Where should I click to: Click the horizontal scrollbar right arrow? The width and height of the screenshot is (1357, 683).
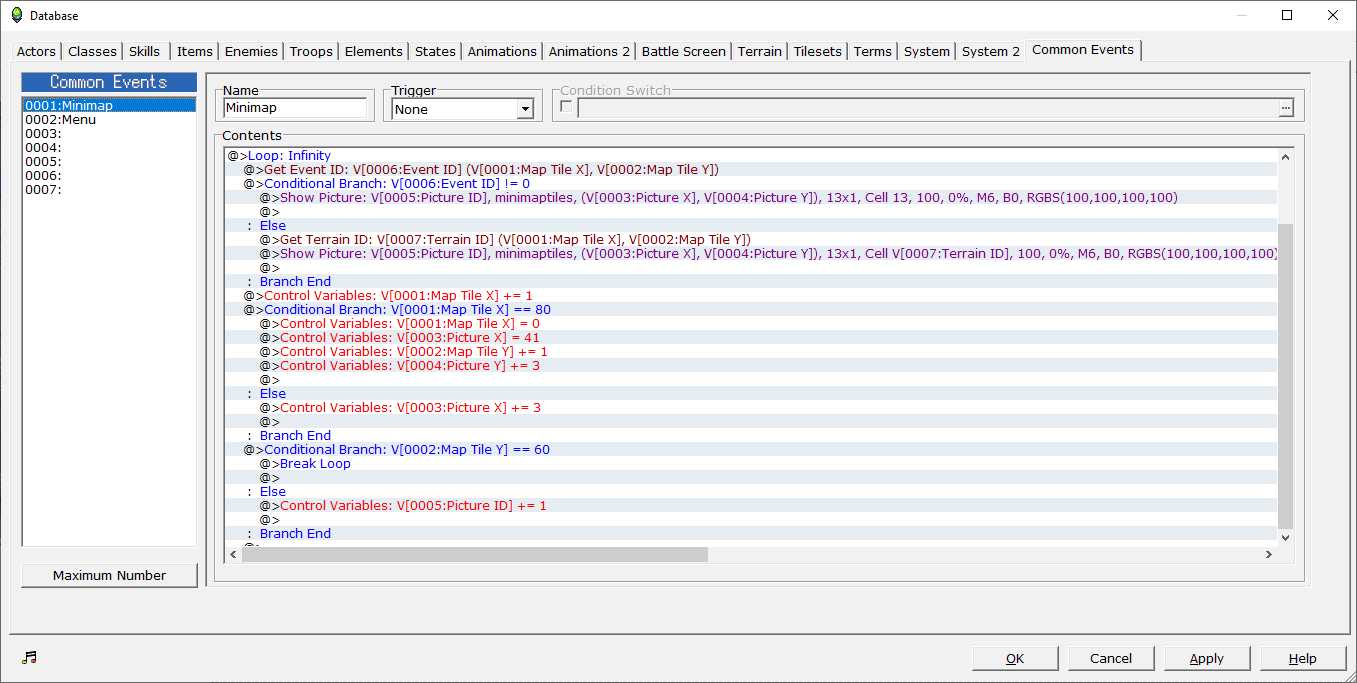[x=1268, y=554]
